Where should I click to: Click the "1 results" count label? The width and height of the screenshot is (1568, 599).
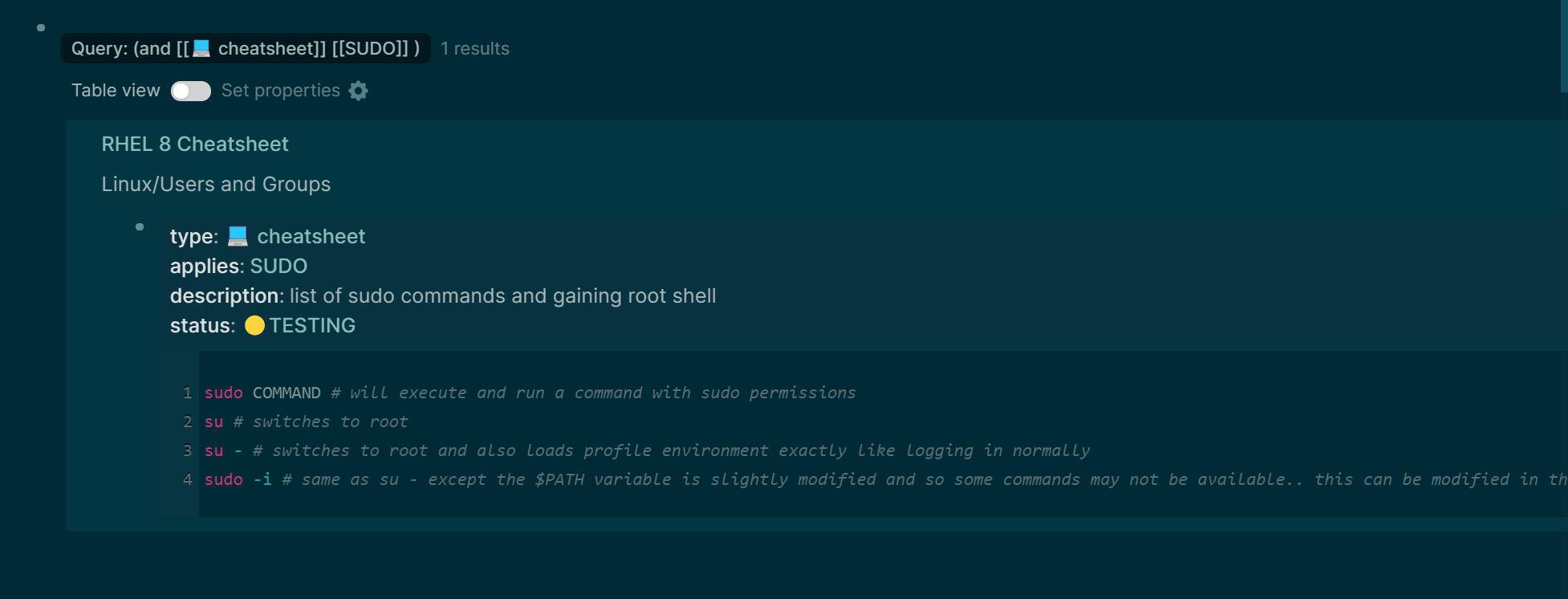click(x=475, y=48)
